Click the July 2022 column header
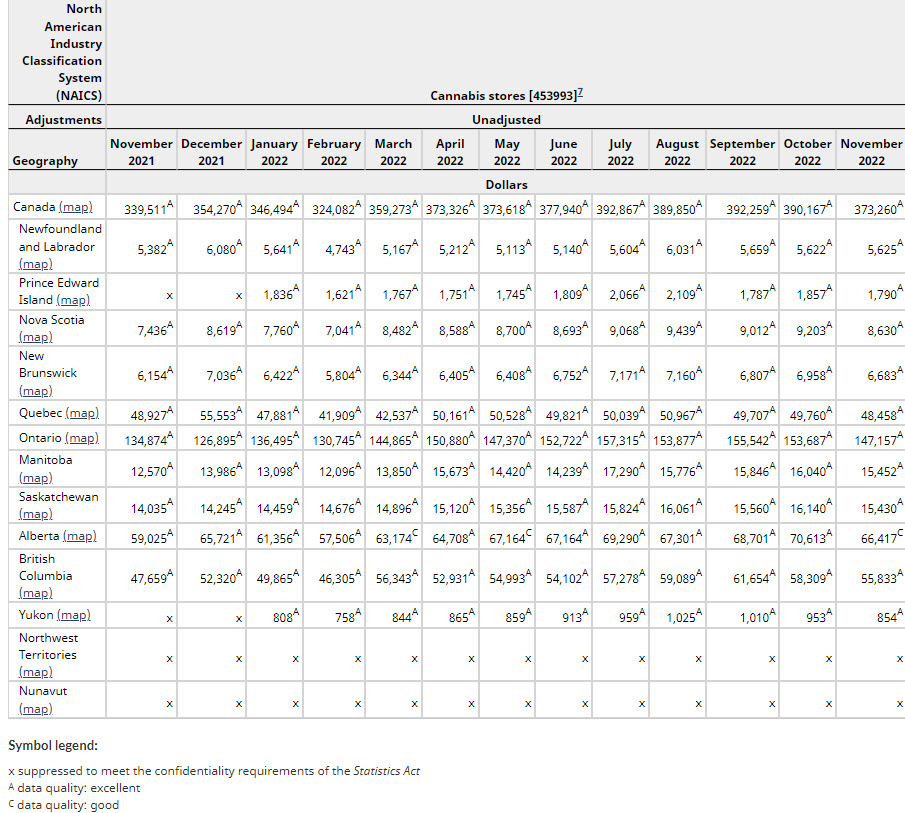 point(620,152)
